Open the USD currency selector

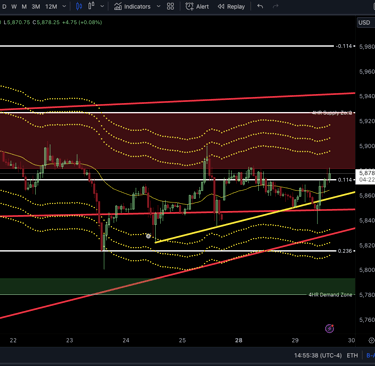pos(365,23)
